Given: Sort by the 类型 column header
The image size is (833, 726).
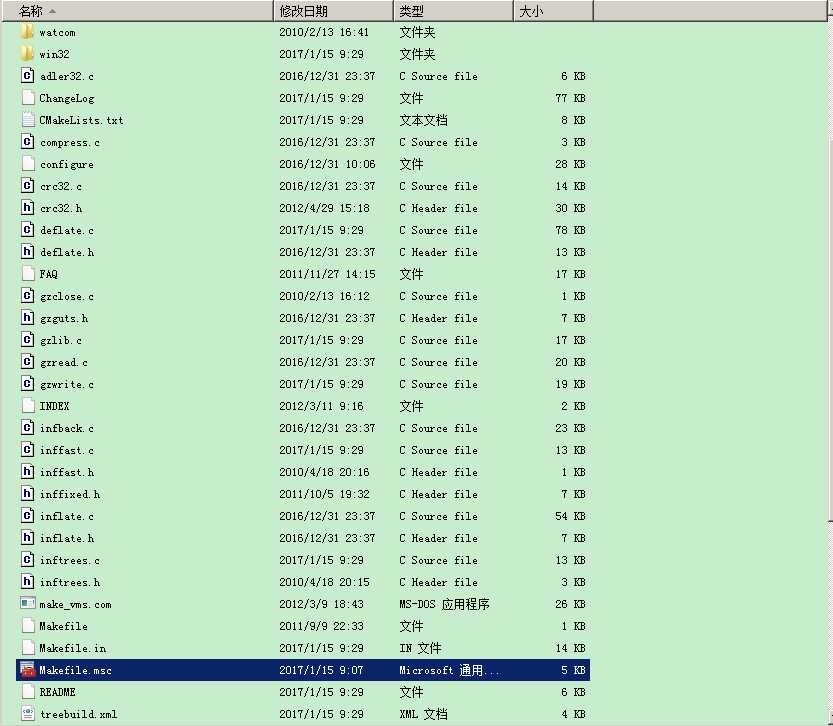Looking at the screenshot, I should point(454,11).
